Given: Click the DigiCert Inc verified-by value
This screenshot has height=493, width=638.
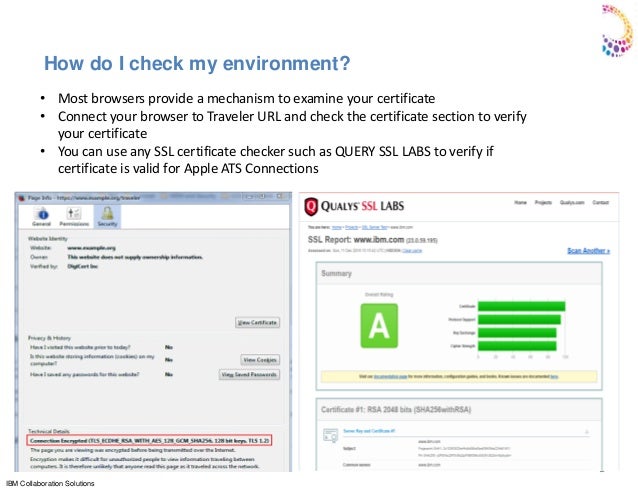Looking at the screenshot, I should click(83, 266).
